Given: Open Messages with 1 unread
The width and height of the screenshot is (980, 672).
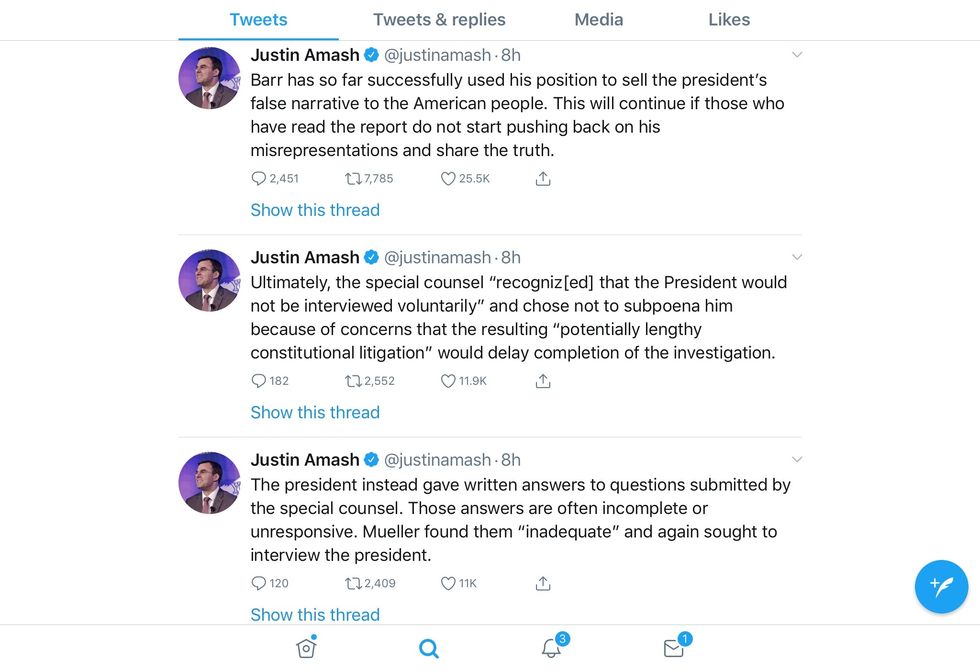Looking at the screenshot, I should coord(674,647).
